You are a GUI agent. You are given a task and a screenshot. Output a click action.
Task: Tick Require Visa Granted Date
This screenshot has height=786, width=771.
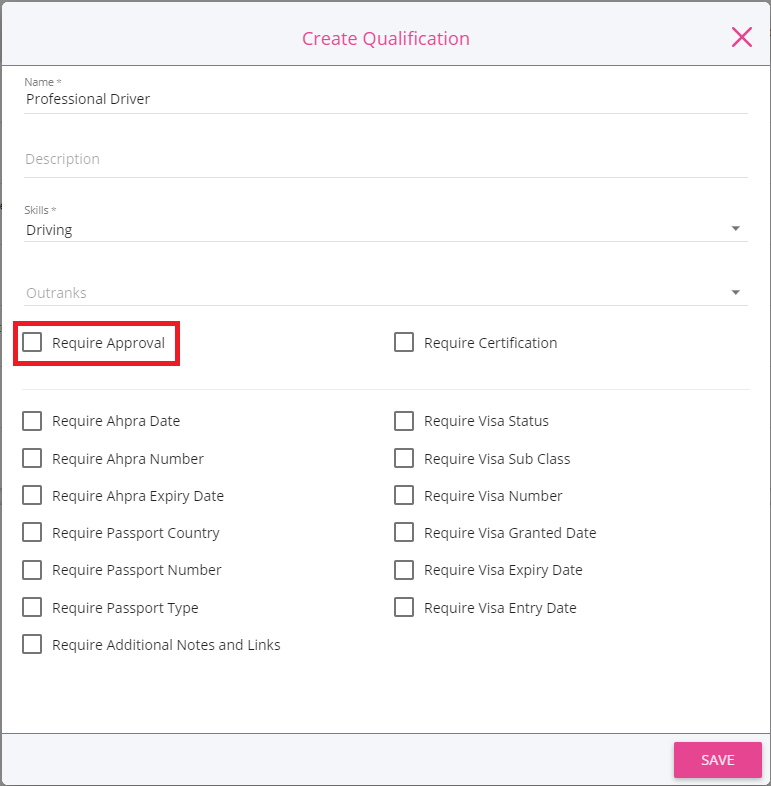tap(404, 533)
